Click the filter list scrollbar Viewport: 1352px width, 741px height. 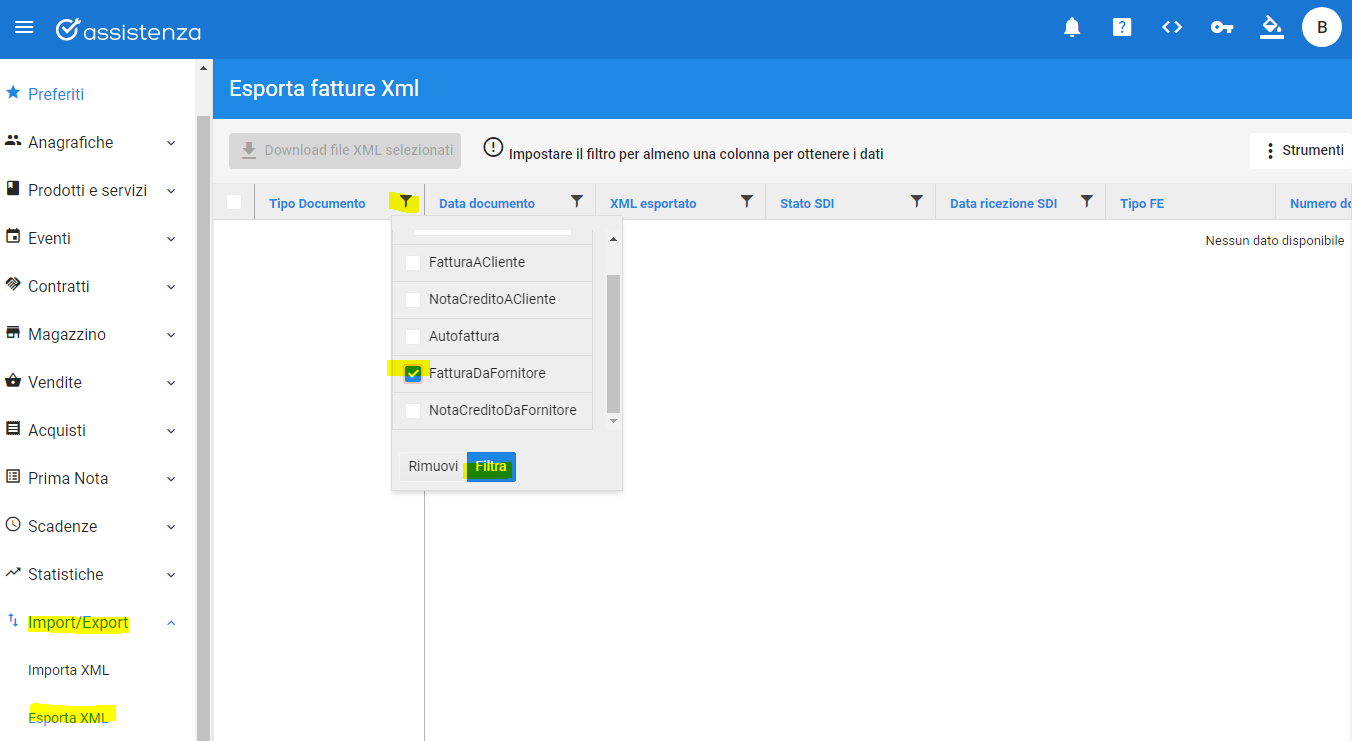tap(613, 343)
